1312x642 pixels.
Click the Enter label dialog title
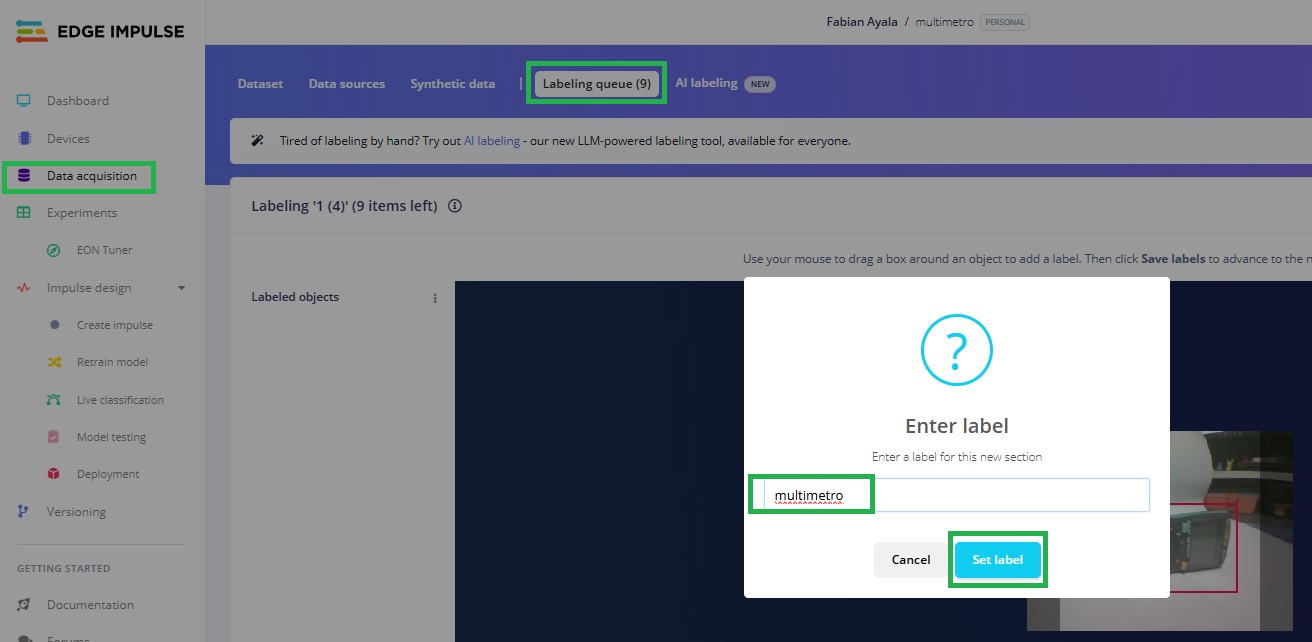pos(957,426)
